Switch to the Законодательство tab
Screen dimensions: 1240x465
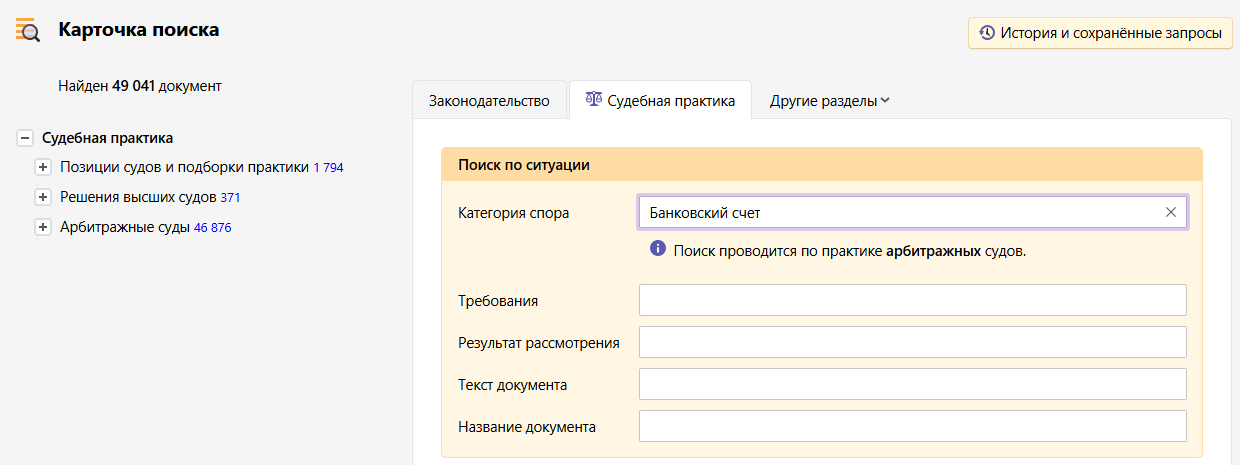click(x=489, y=101)
